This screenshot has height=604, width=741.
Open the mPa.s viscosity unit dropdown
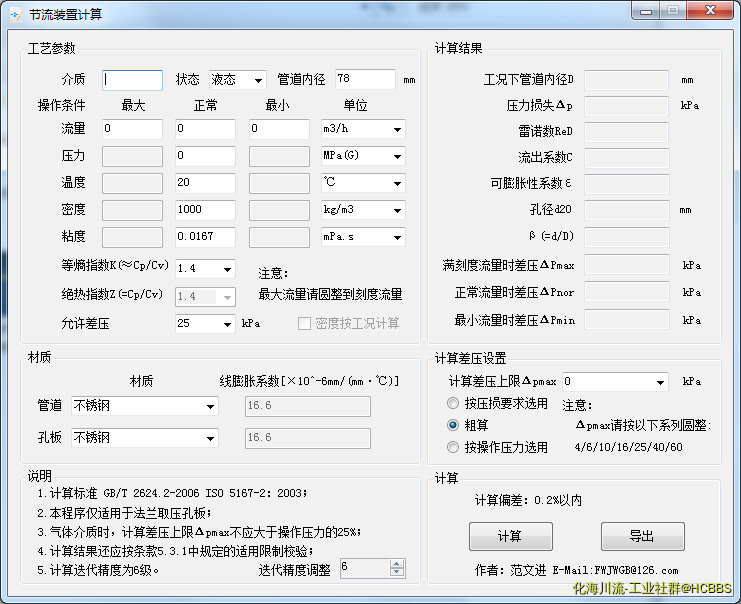(x=363, y=237)
